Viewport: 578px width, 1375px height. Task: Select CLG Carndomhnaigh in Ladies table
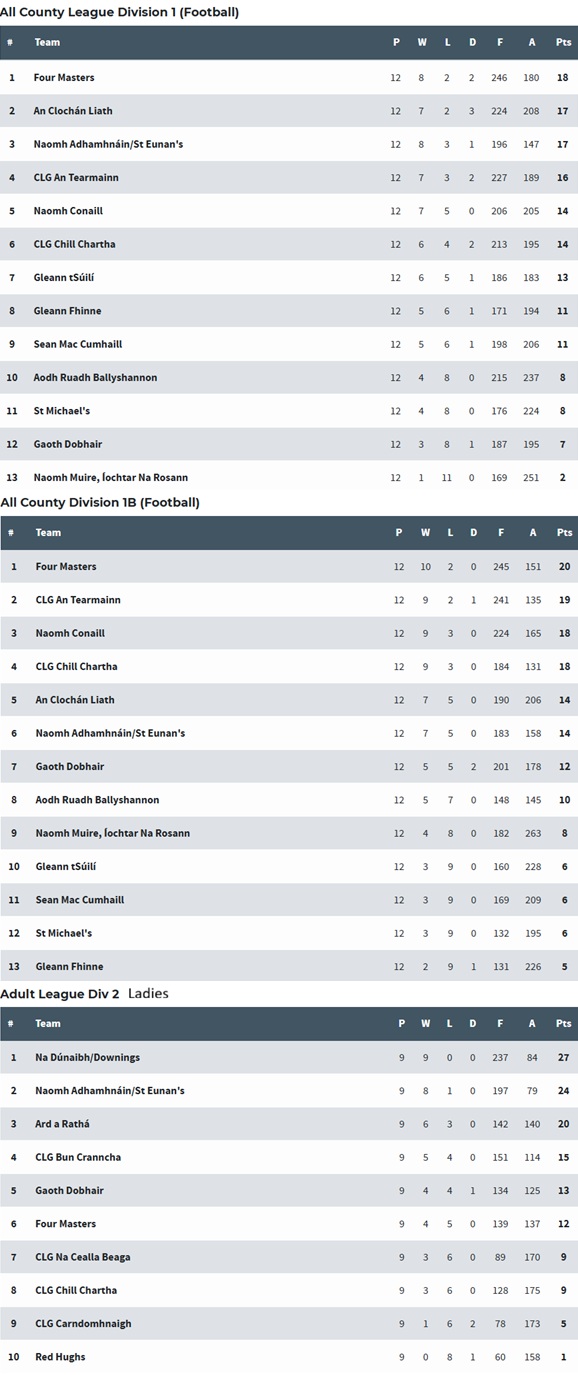click(x=83, y=1324)
